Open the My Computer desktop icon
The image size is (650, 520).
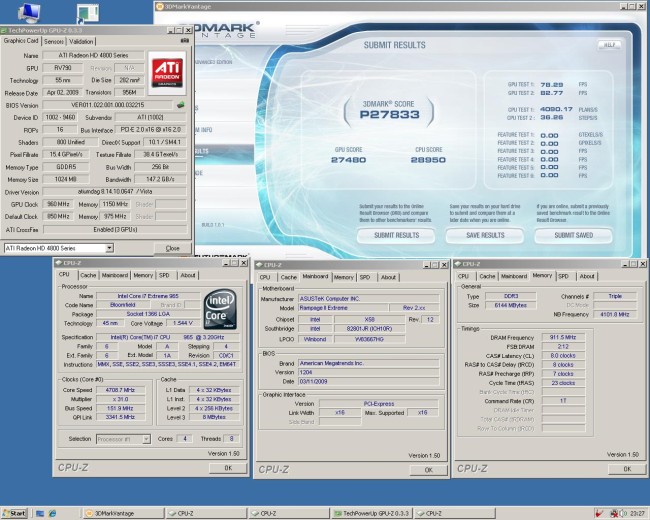pyautogui.click(x=29, y=12)
